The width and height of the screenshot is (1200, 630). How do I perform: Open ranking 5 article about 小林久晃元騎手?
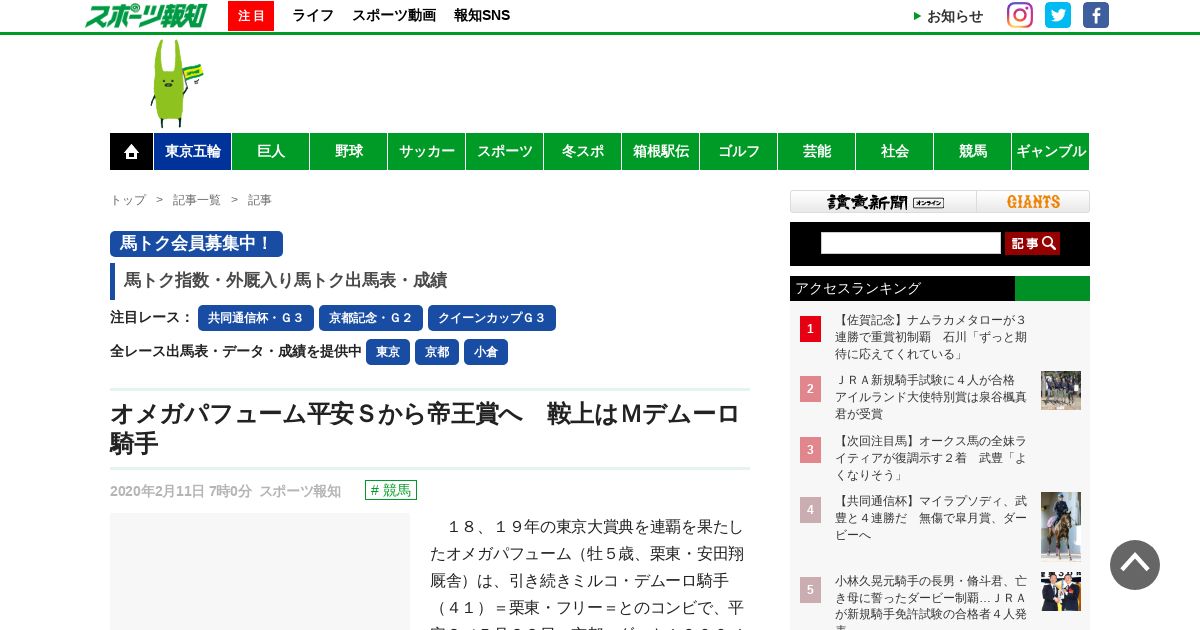click(931, 601)
